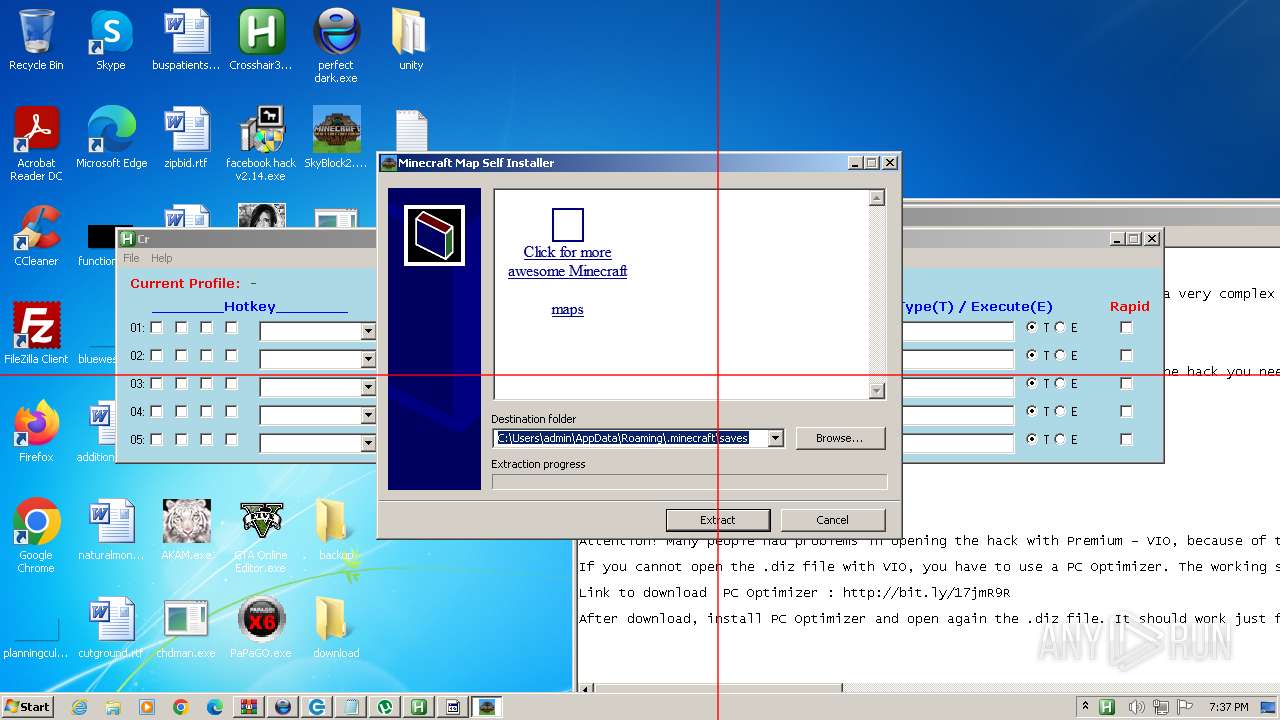Click the Extract button

[x=718, y=520]
